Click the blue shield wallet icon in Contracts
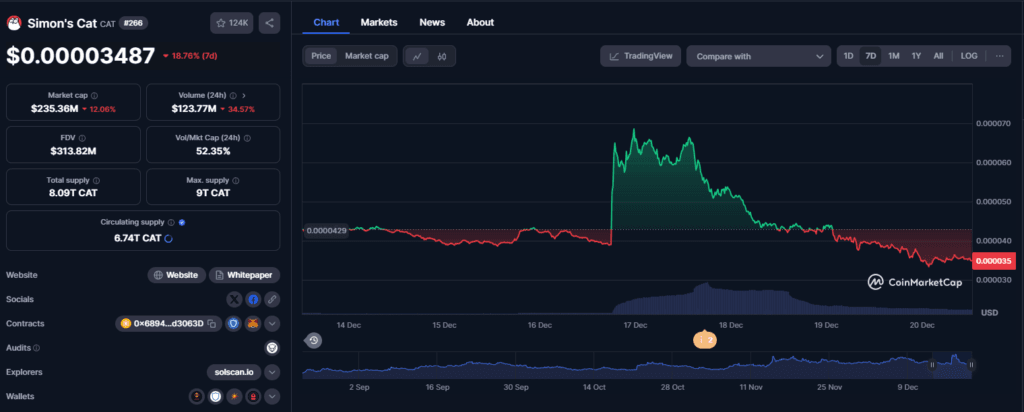The height and width of the screenshot is (412, 1024). [234, 323]
